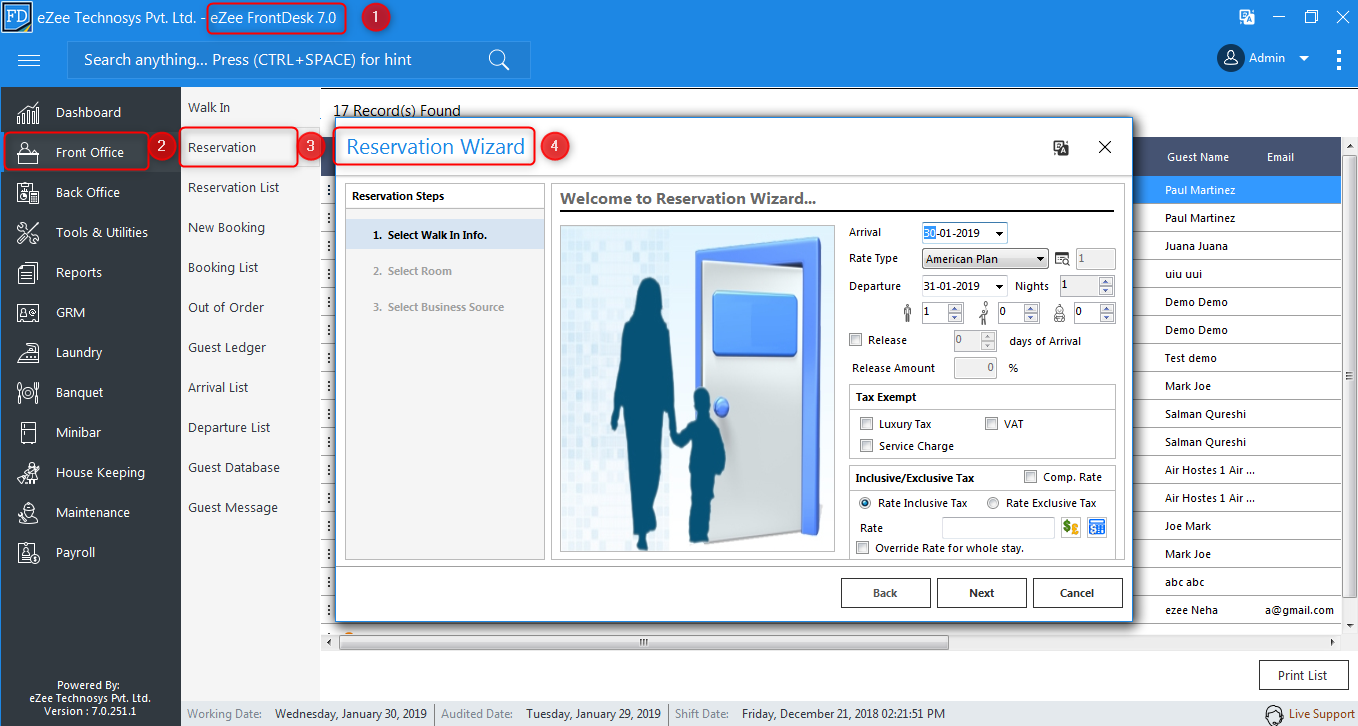
Task: Check Override Rate for whole stay
Action: click(863, 548)
